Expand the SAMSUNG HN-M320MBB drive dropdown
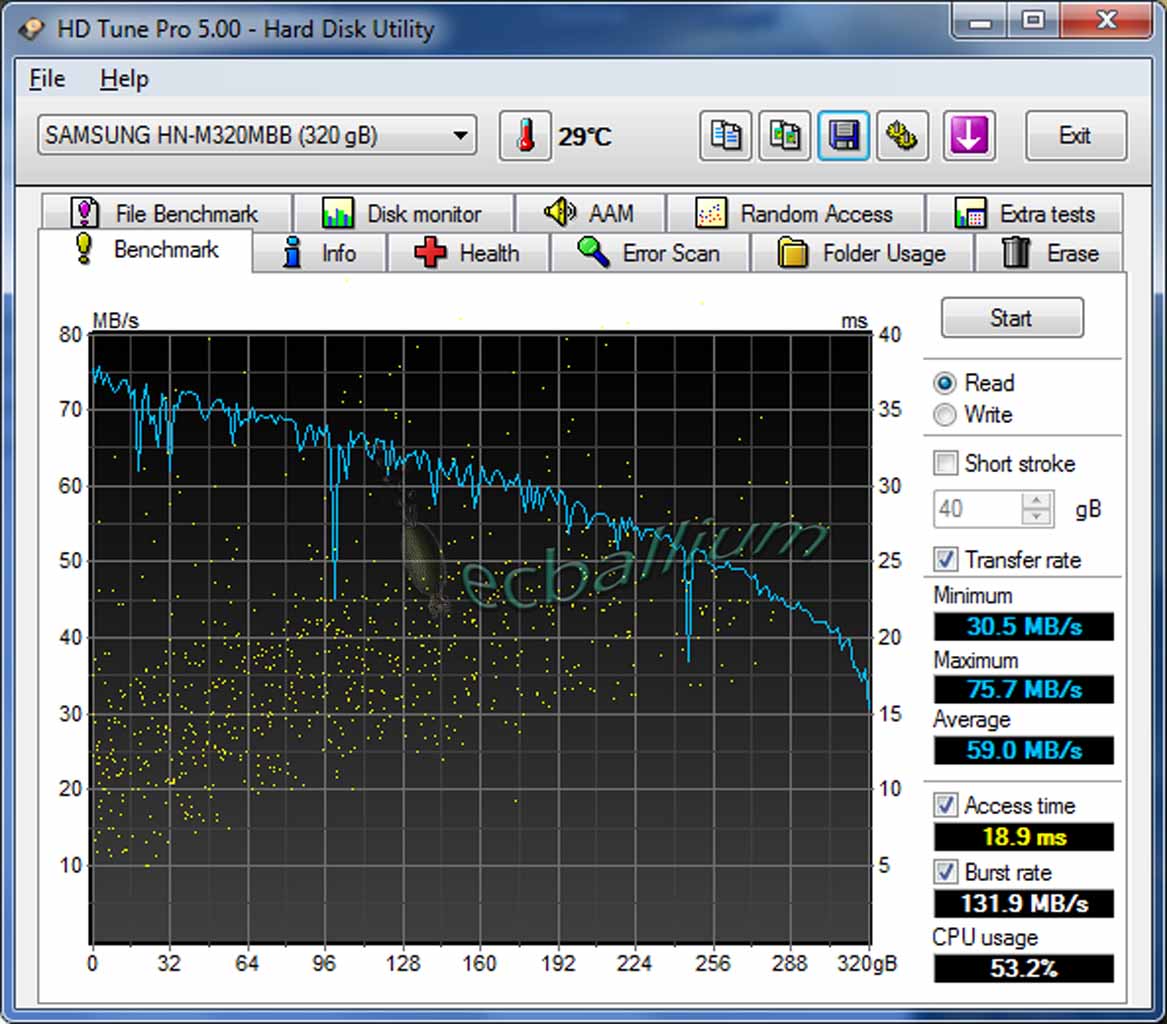 coord(460,135)
